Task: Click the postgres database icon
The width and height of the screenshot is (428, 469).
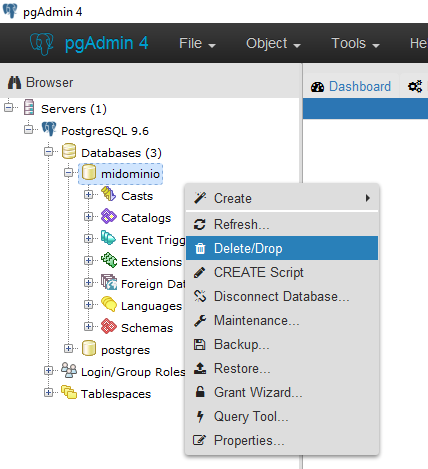Action: (x=89, y=349)
